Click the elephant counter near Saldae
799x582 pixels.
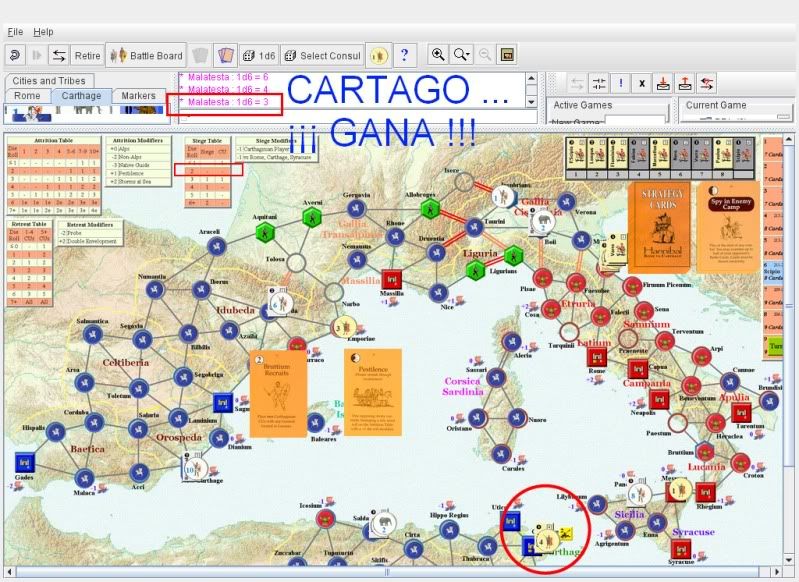tap(385, 524)
